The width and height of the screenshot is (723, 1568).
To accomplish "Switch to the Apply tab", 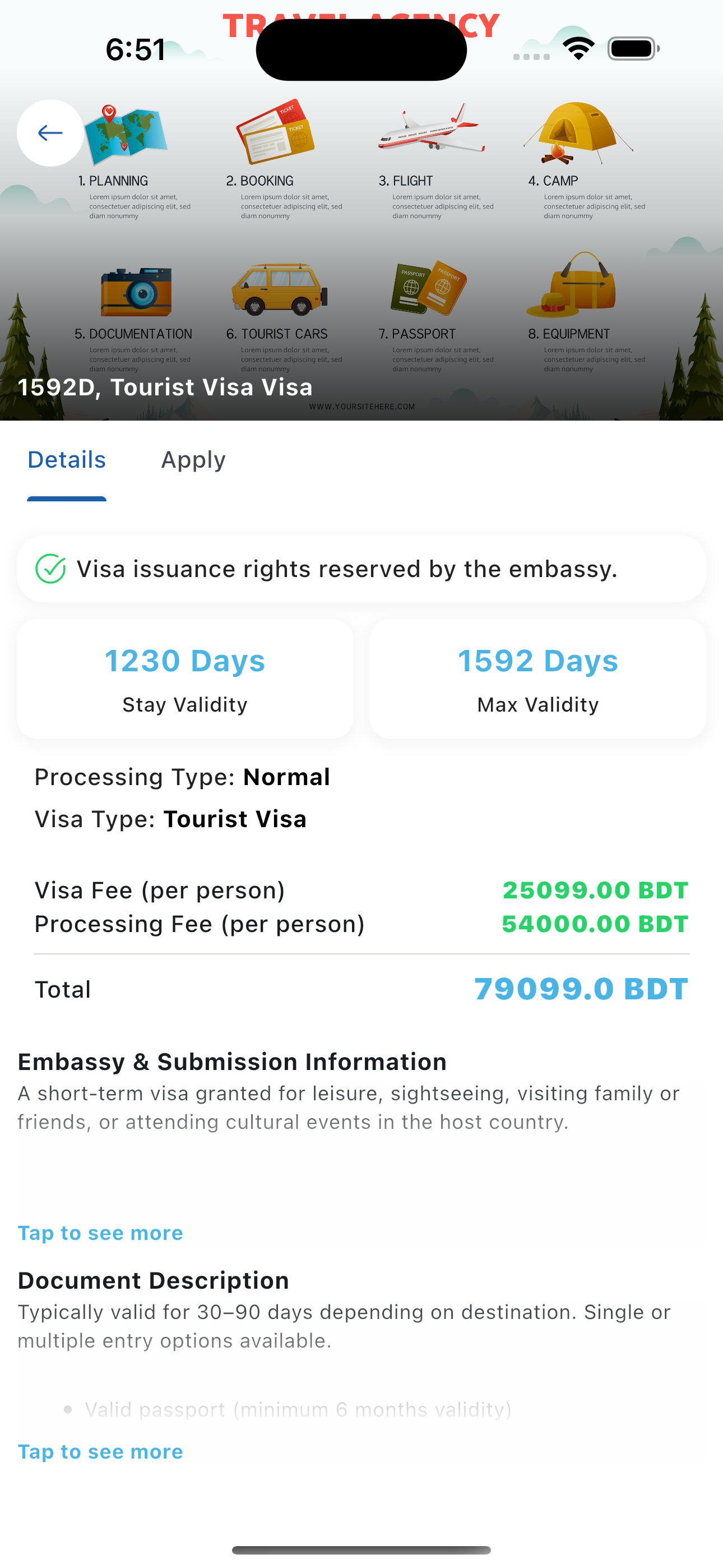I will (x=193, y=460).
